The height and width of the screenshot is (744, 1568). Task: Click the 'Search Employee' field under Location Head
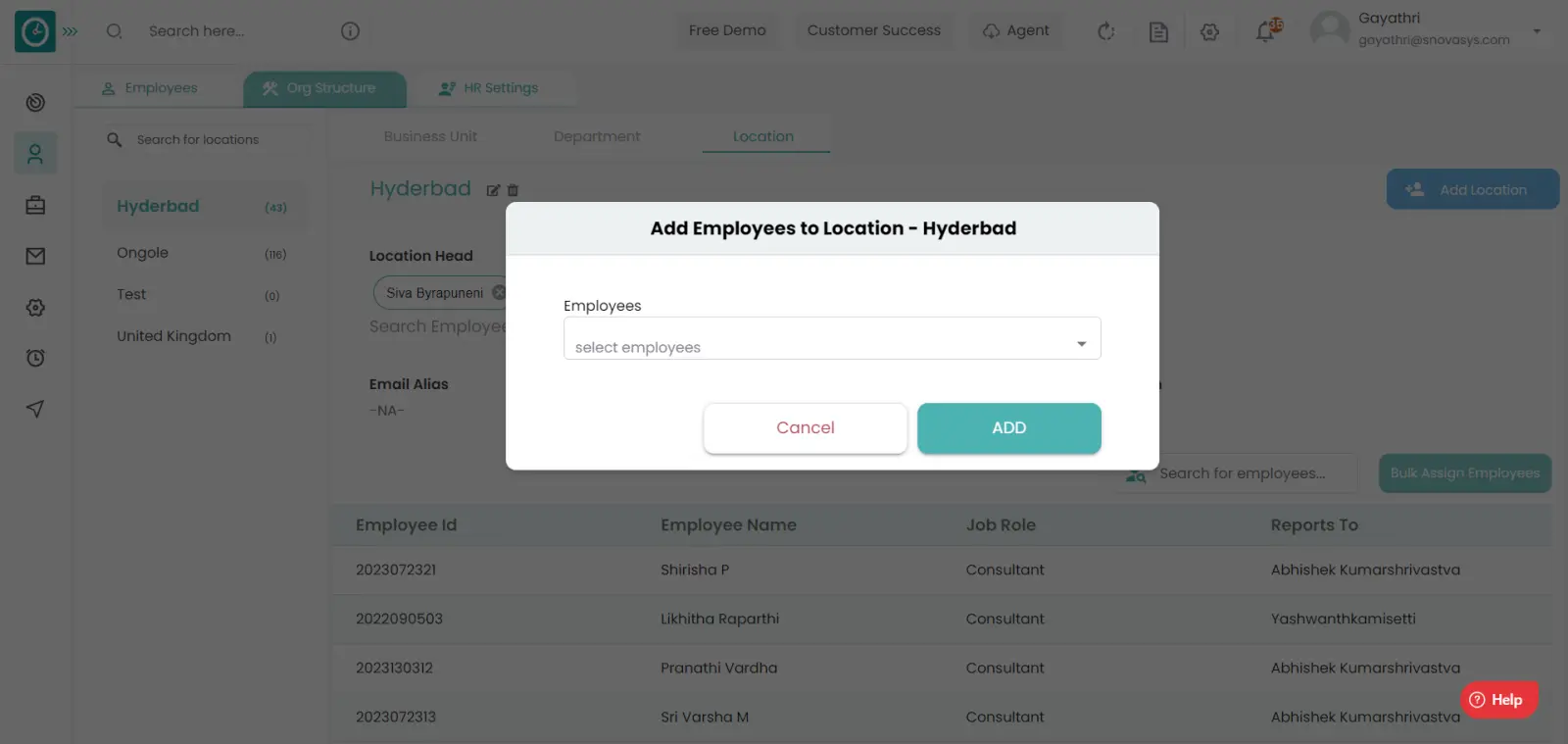[438, 326]
